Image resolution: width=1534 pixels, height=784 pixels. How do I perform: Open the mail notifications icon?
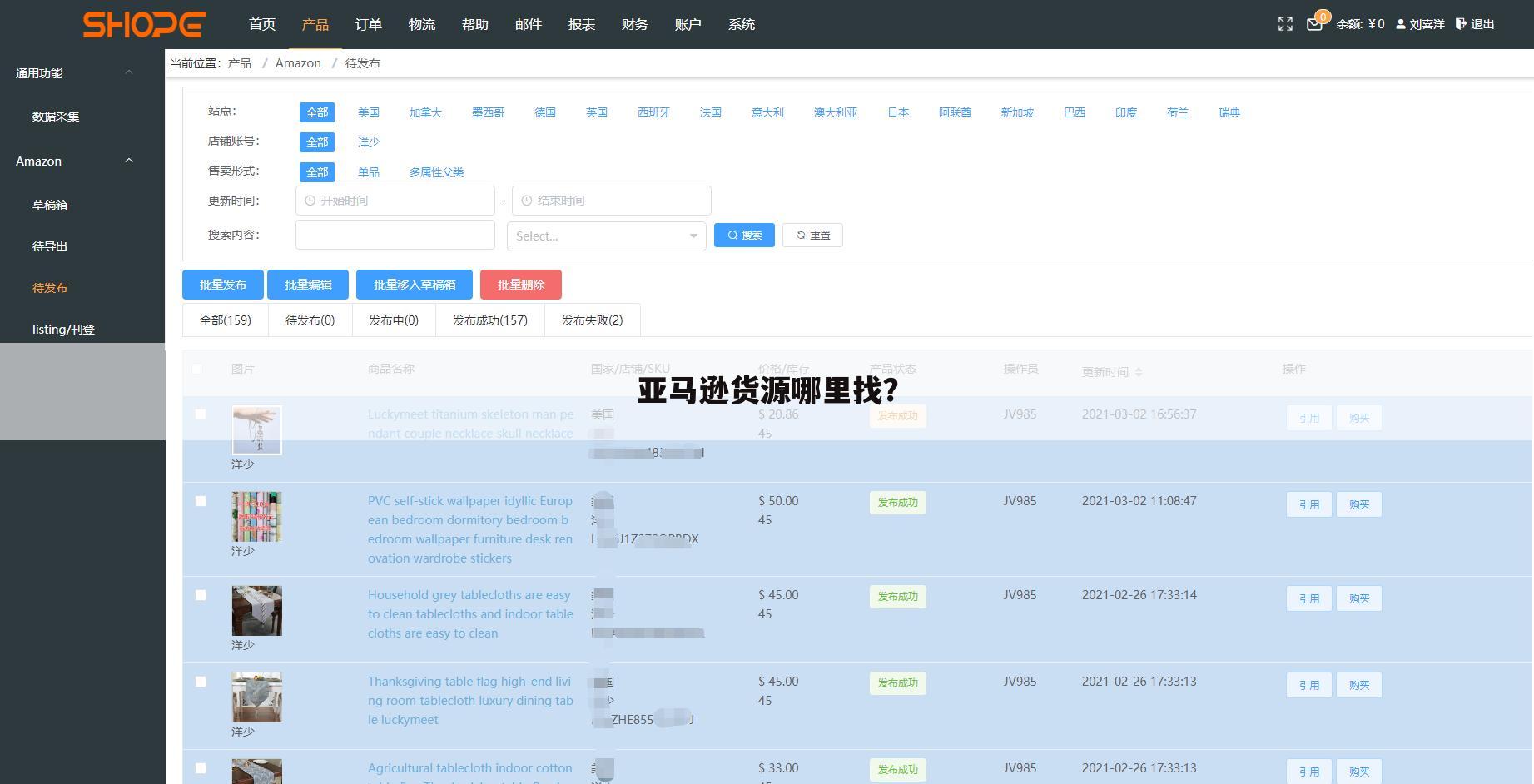(1314, 24)
